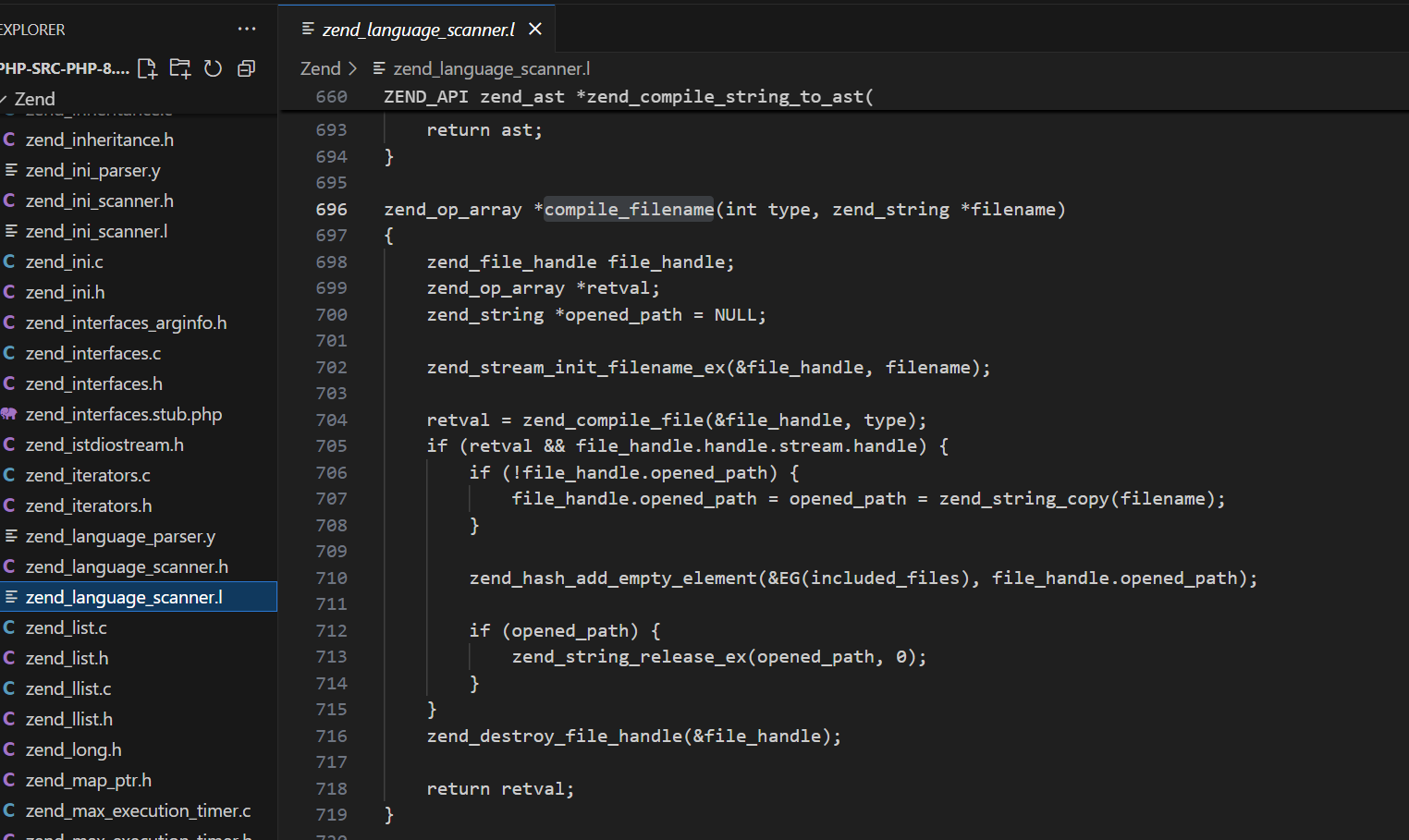
Task: Click the Zend breadcrumb segment
Action: (320, 68)
